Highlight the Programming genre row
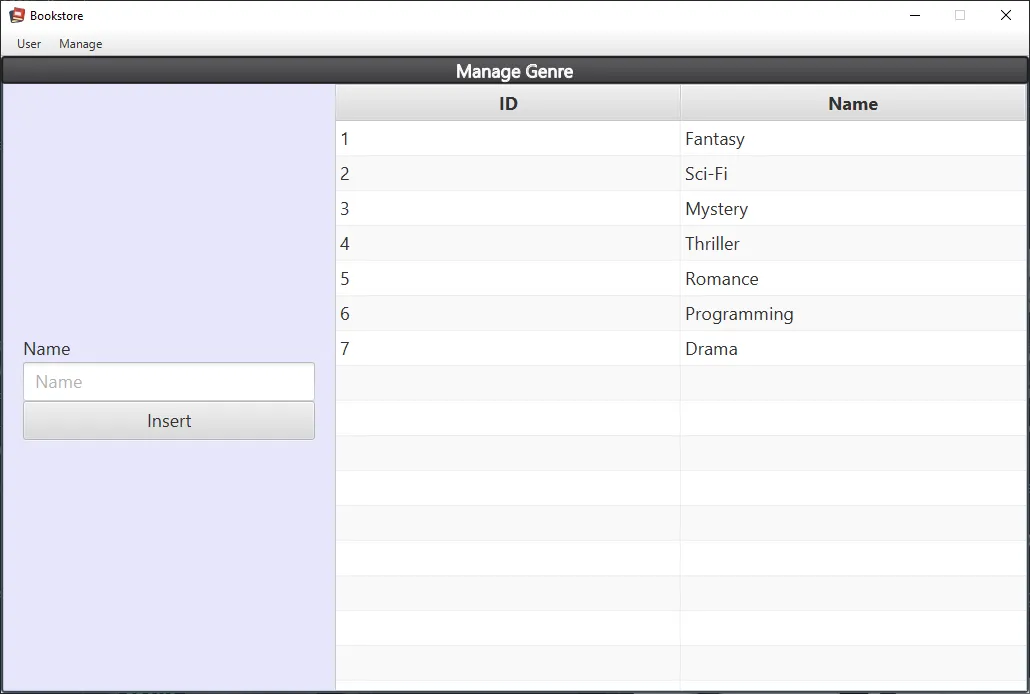The height and width of the screenshot is (694, 1030). (739, 314)
